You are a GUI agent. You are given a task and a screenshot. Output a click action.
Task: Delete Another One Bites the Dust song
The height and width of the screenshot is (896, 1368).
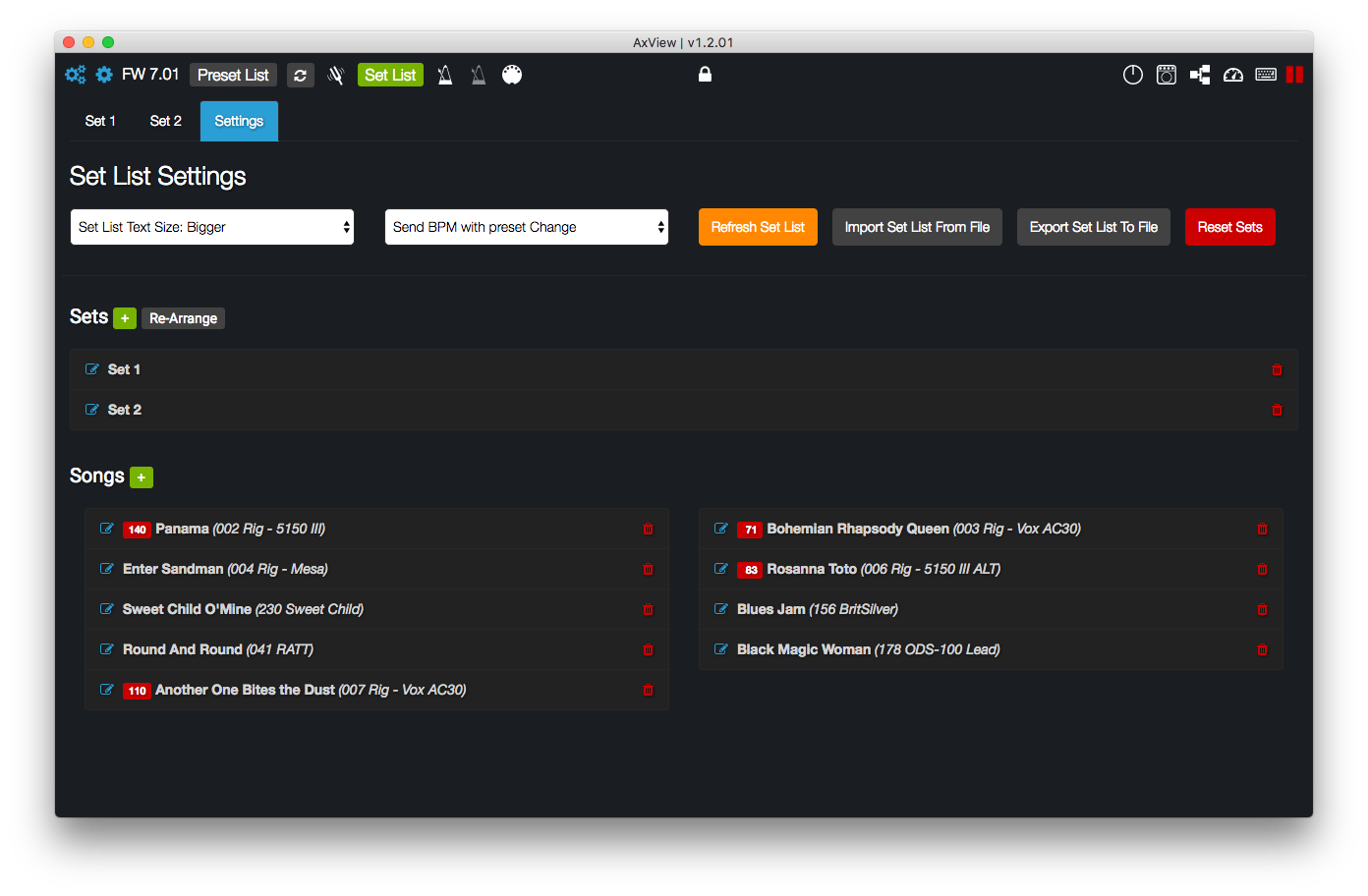pos(649,690)
